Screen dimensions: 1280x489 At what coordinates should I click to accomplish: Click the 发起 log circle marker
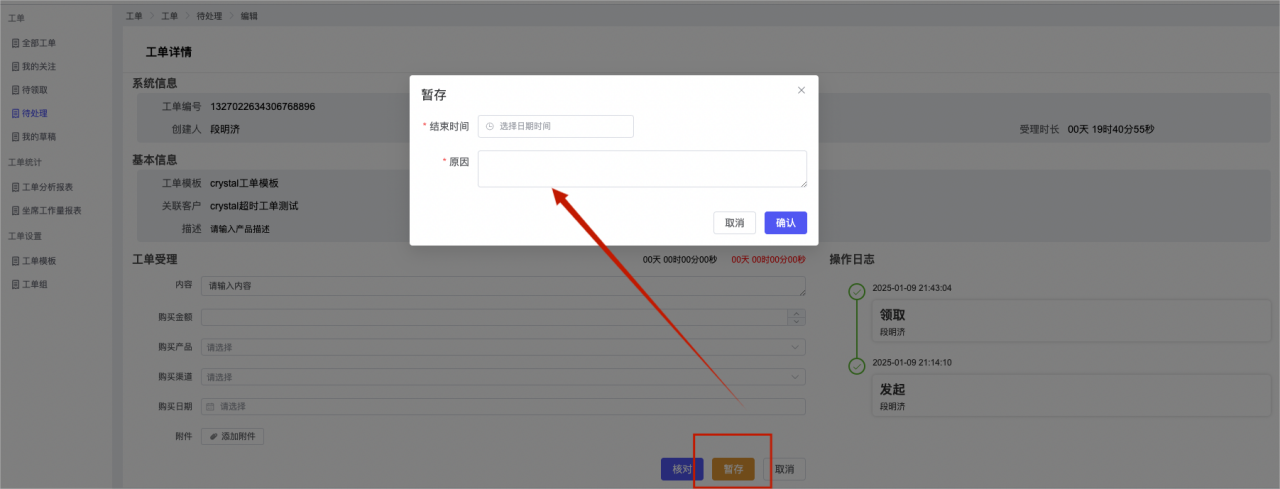click(x=856, y=366)
